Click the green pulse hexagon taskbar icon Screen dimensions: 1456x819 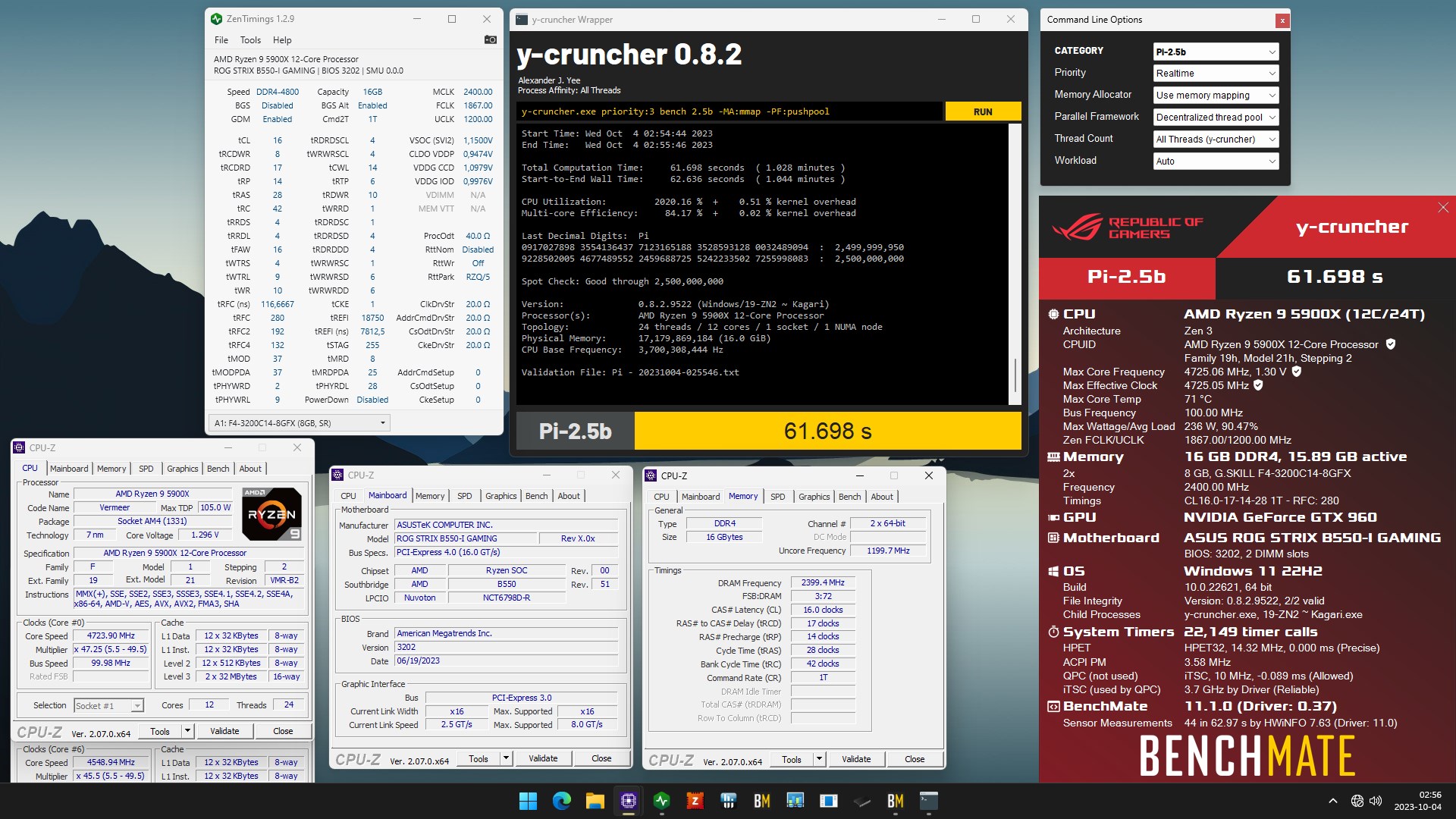(661, 801)
